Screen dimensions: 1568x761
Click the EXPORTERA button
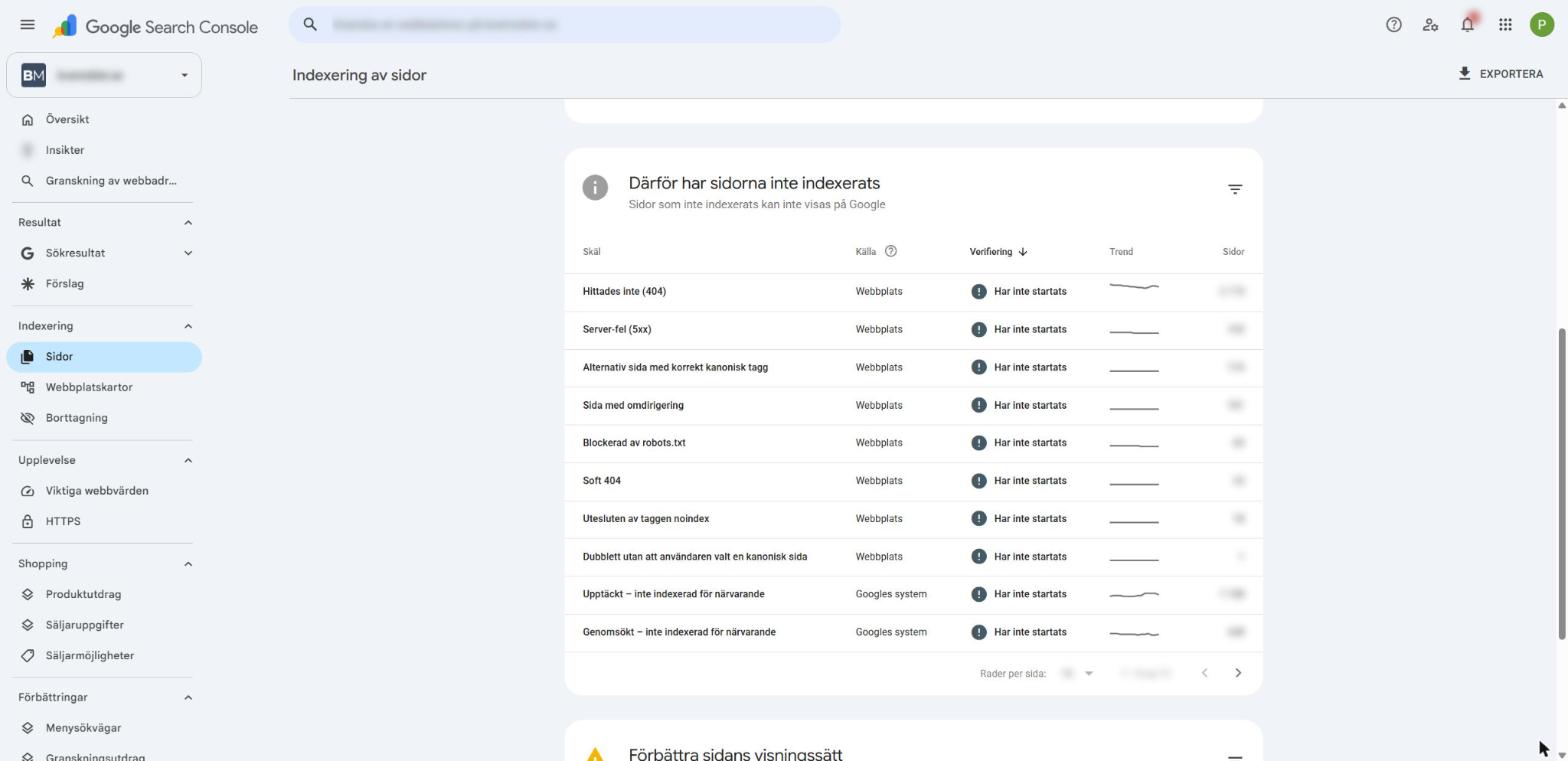click(x=1500, y=74)
